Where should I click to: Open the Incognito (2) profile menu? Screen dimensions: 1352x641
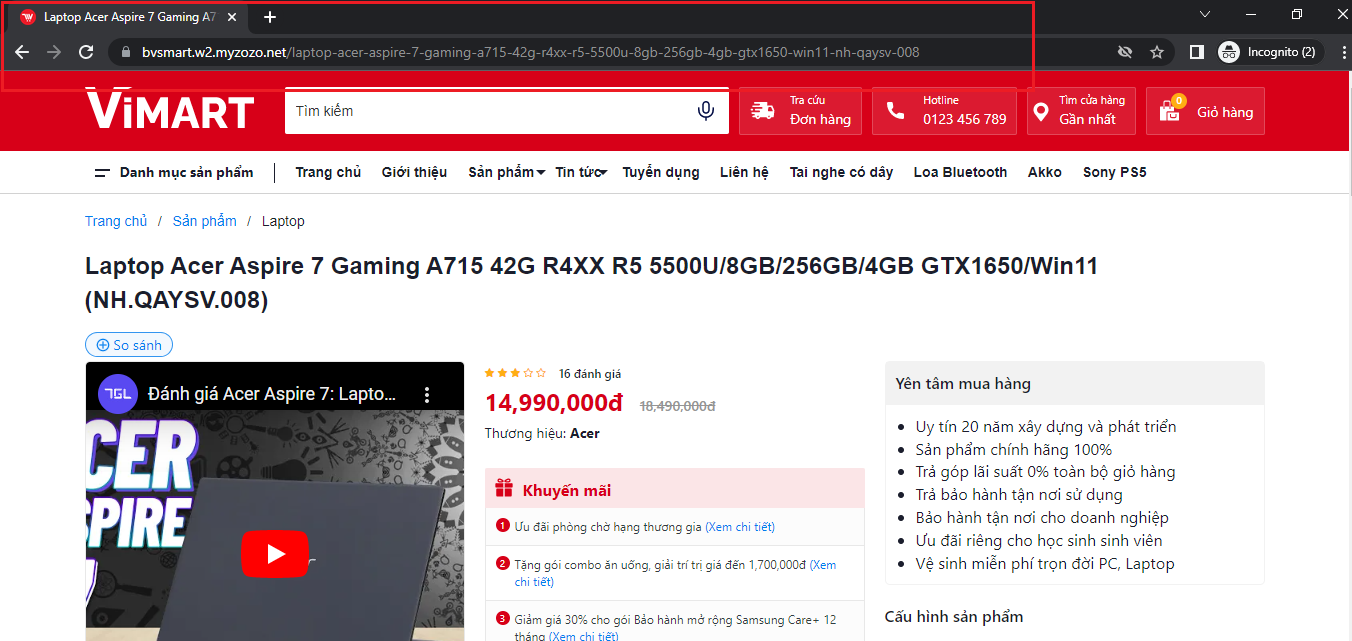pos(1270,52)
